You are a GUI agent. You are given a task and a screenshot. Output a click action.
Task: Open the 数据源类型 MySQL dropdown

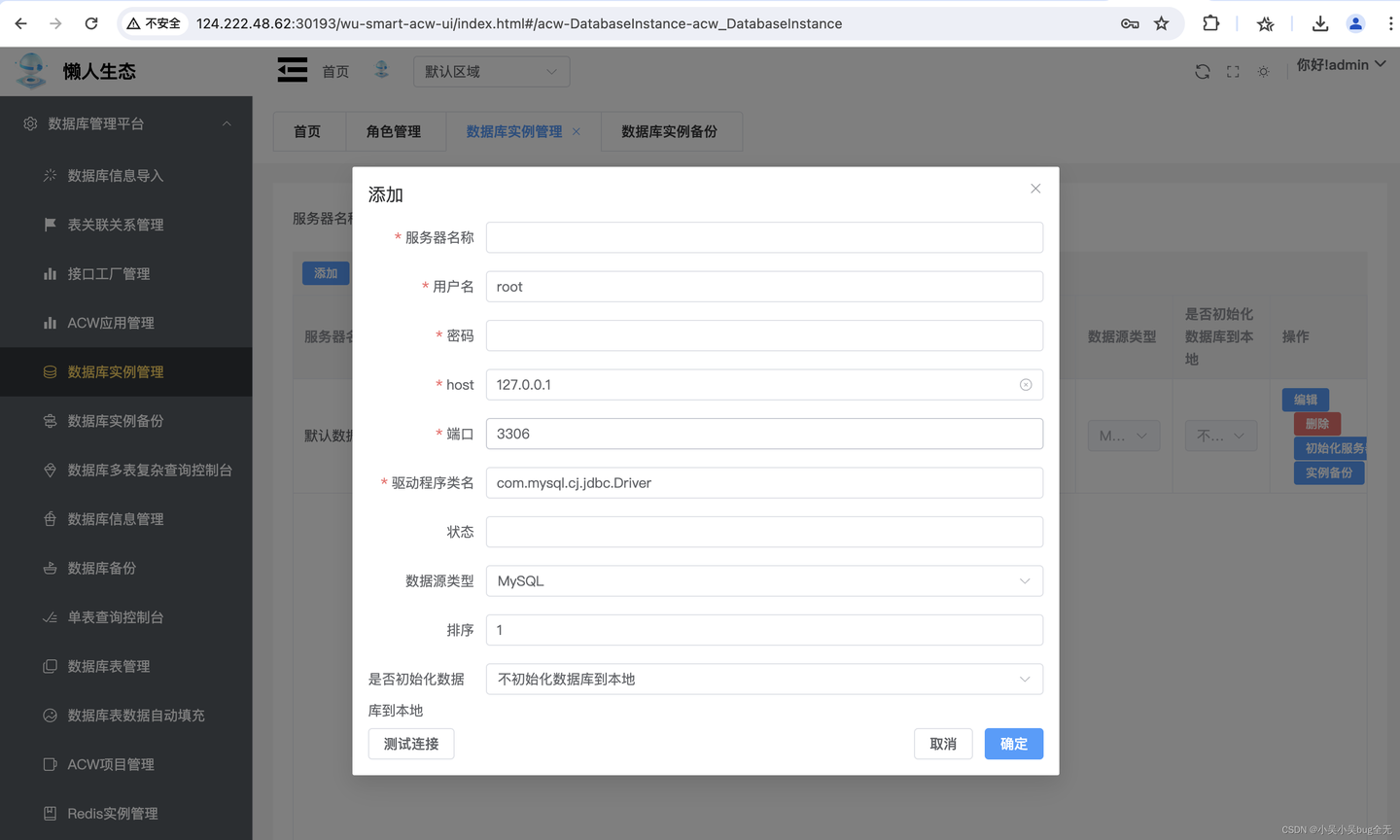coord(1024,580)
